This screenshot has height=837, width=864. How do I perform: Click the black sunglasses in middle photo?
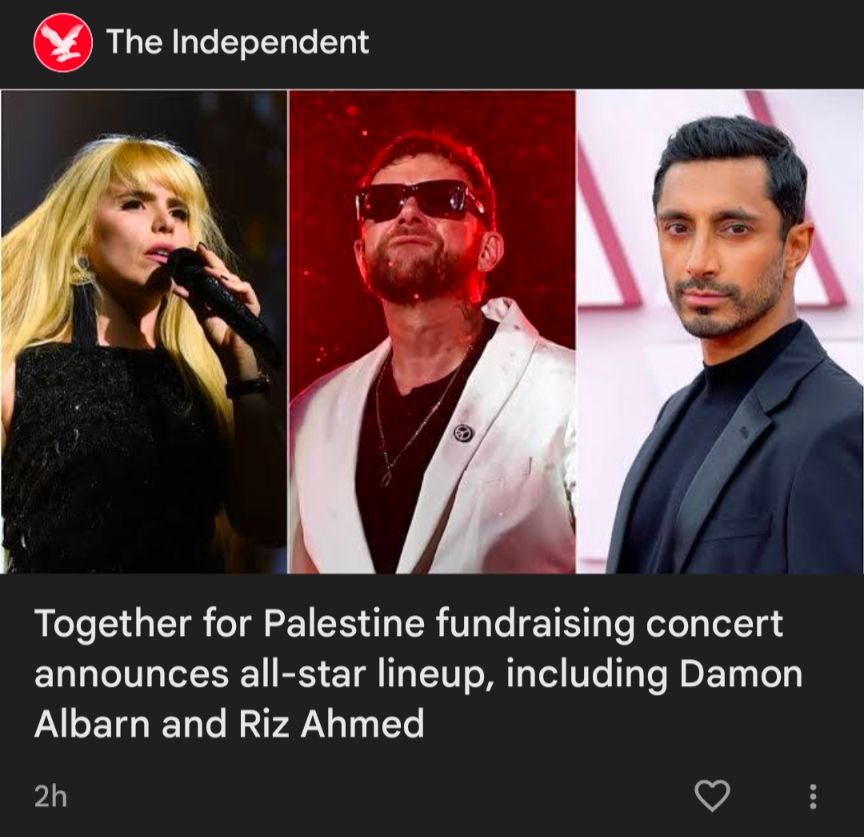pyautogui.click(x=420, y=202)
